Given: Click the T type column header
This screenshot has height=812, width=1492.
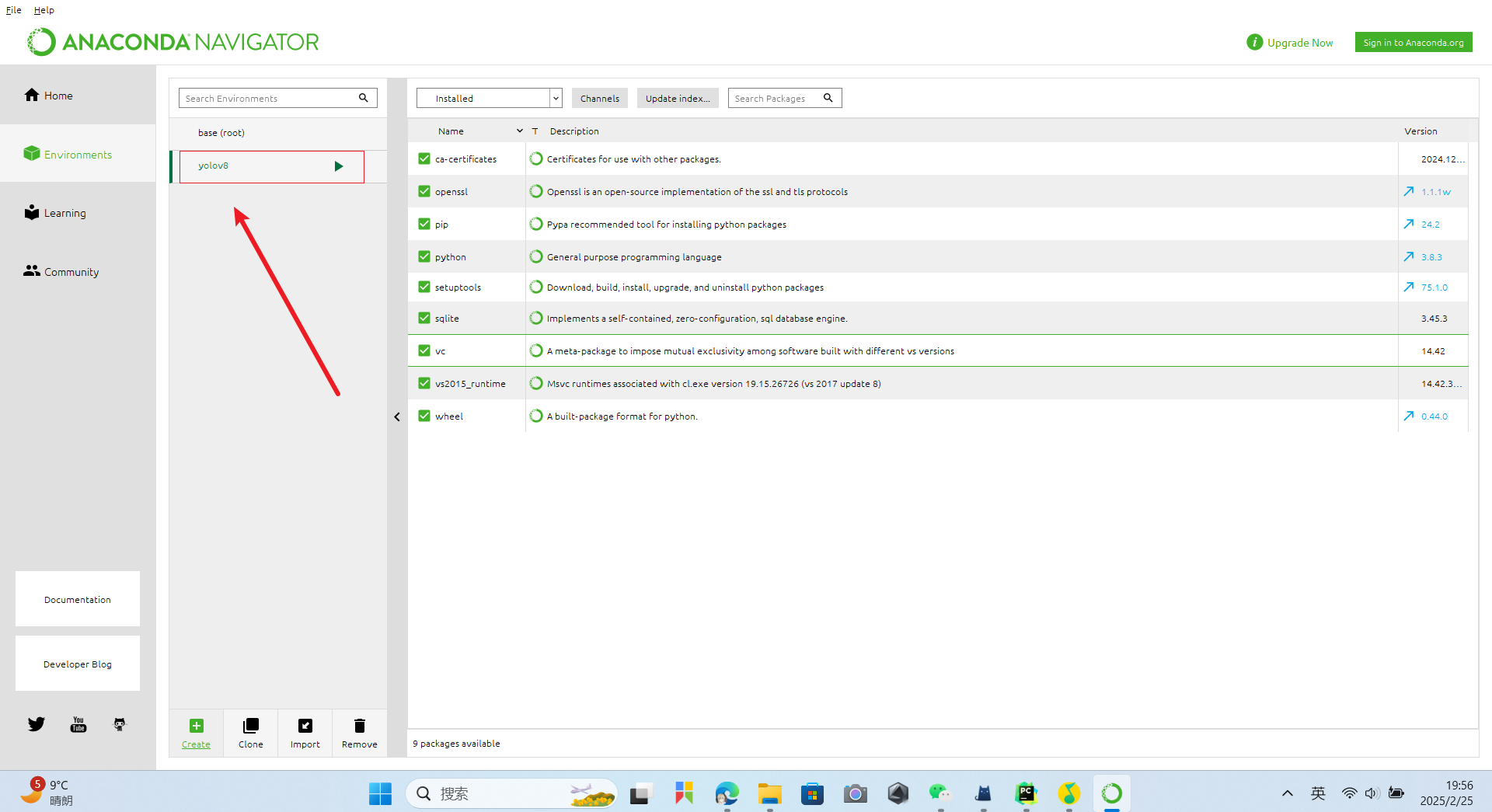Looking at the screenshot, I should [x=535, y=131].
